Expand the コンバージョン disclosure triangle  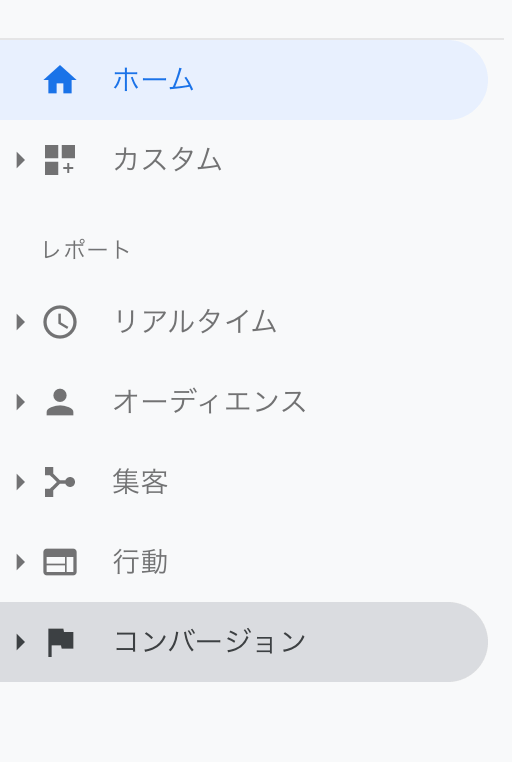[x=20, y=642]
